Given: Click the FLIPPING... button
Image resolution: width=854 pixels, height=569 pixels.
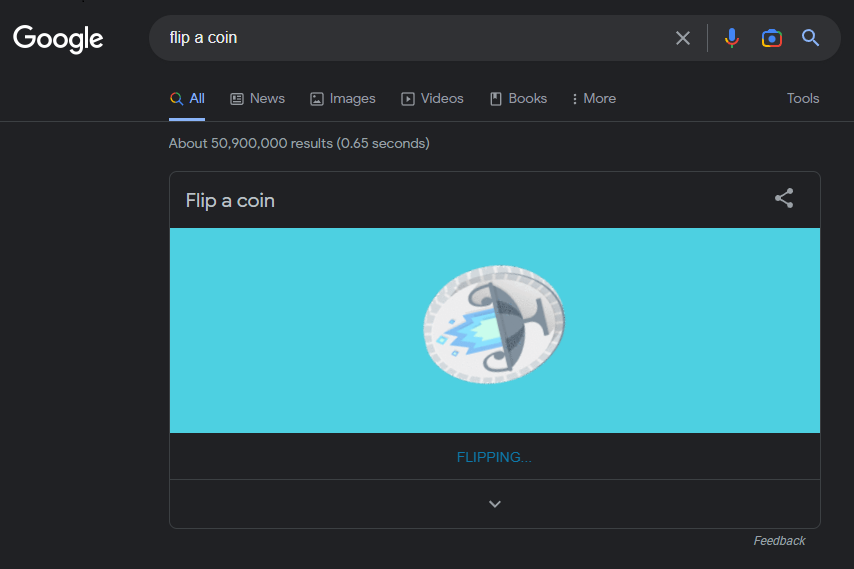Looking at the screenshot, I should [494, 457].
